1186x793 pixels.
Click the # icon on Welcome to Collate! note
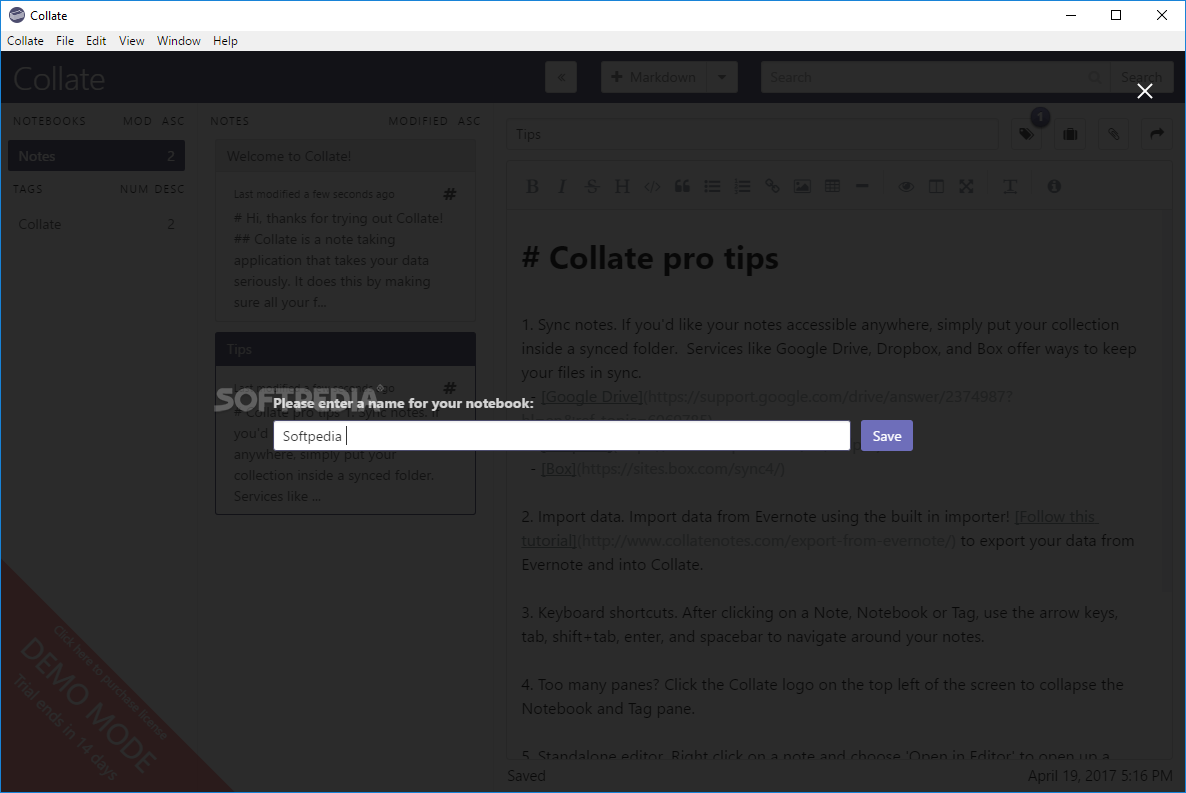pos(449,194)
